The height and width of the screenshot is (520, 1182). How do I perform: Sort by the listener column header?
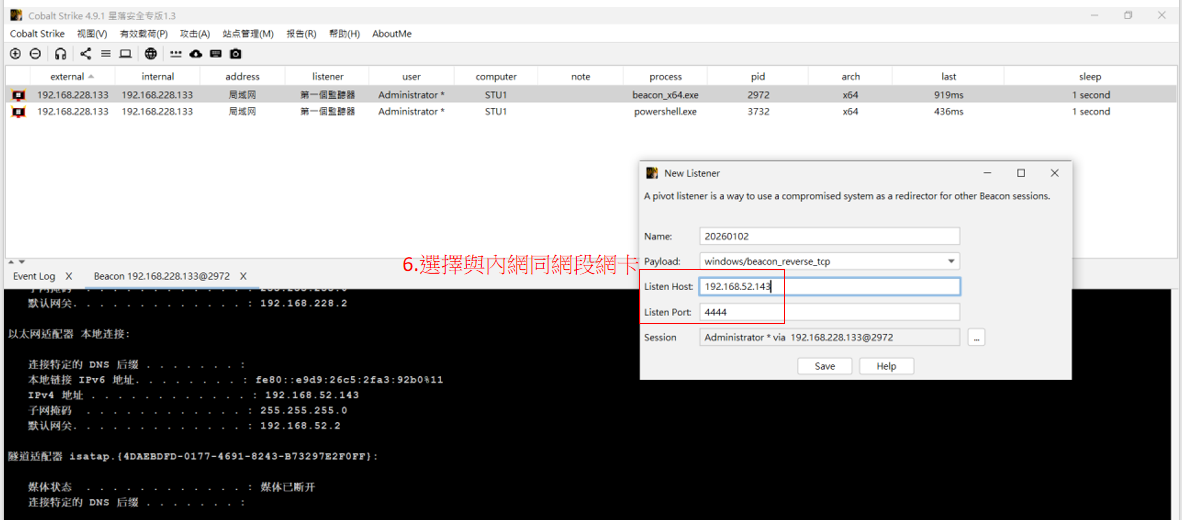pyautogui.click(x=327, y=76)
